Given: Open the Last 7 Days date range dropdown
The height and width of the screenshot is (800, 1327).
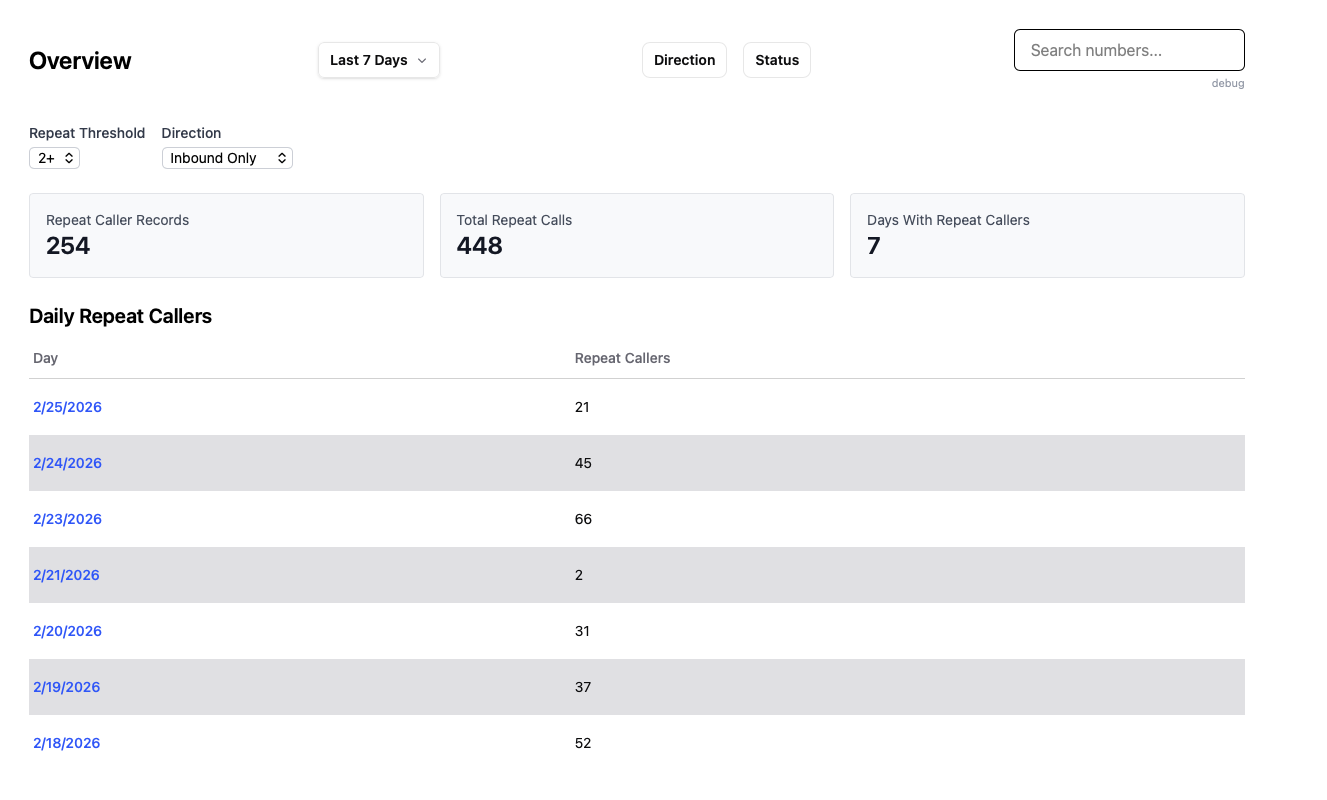Looking at the screenshot, I should 377,60.
